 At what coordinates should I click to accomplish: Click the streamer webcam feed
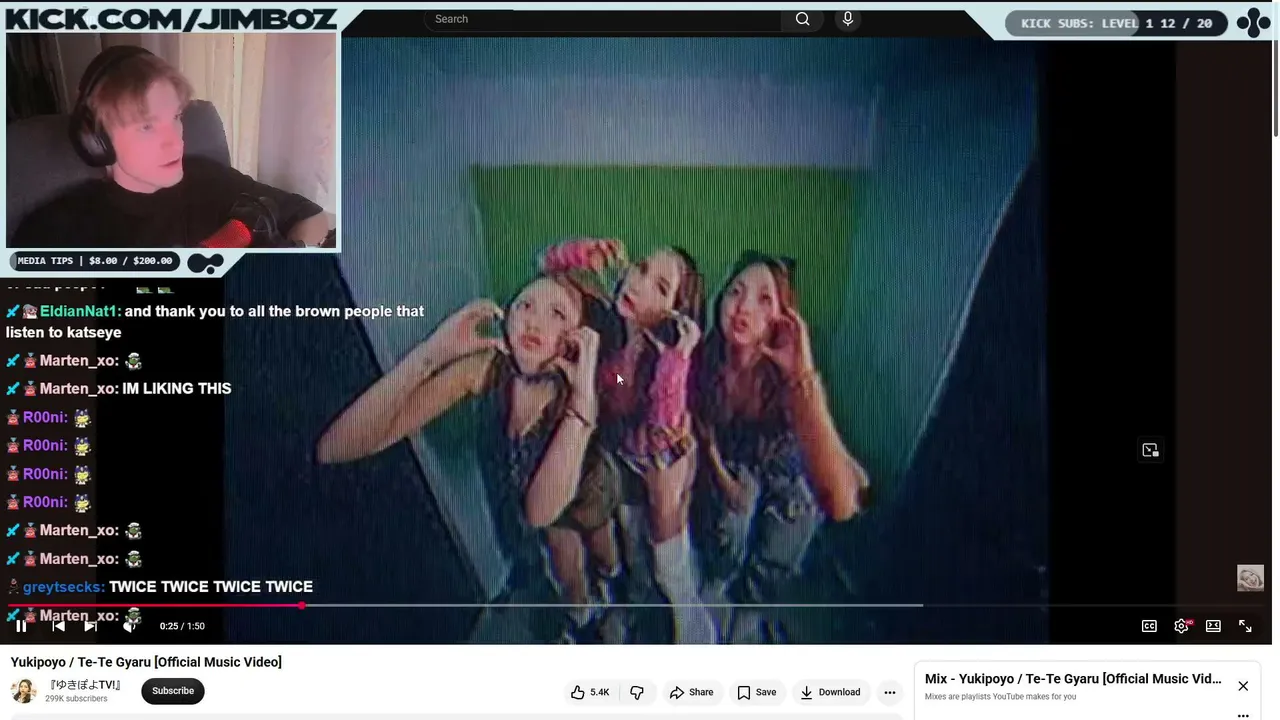coord(171,140)
